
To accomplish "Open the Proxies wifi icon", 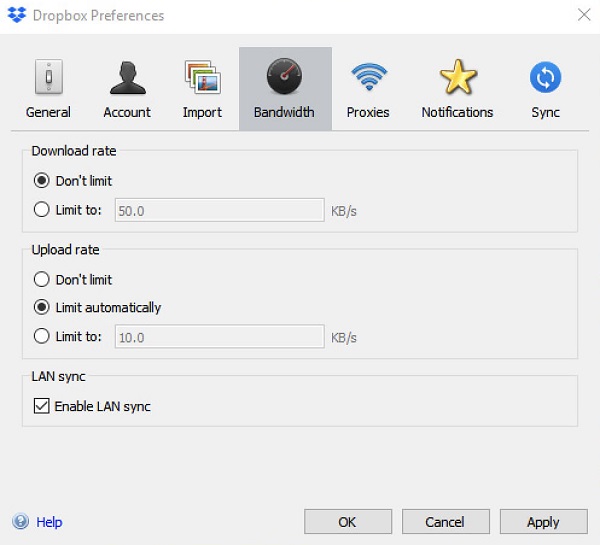I will tap(369, 77).
